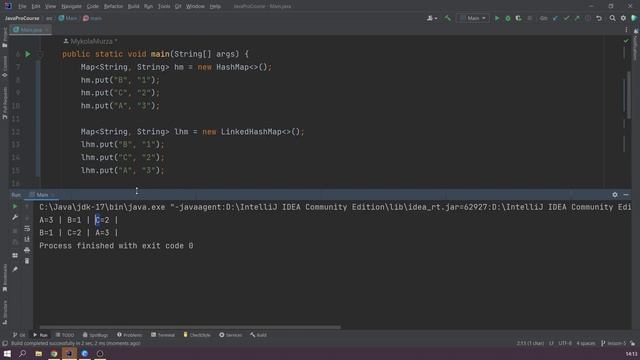Open the Problems tool window
Image resolution: width=640 pixels, height=360 pixels.
[129, 335]
